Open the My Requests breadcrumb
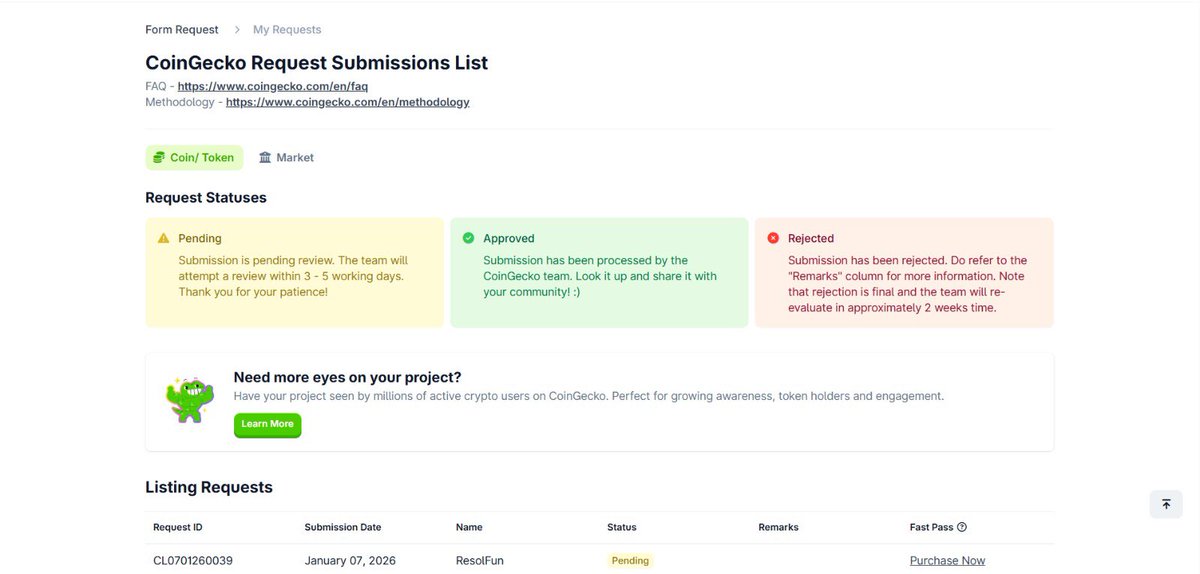Viewport: 1200px width, 574px height. (x=287, y=30)
